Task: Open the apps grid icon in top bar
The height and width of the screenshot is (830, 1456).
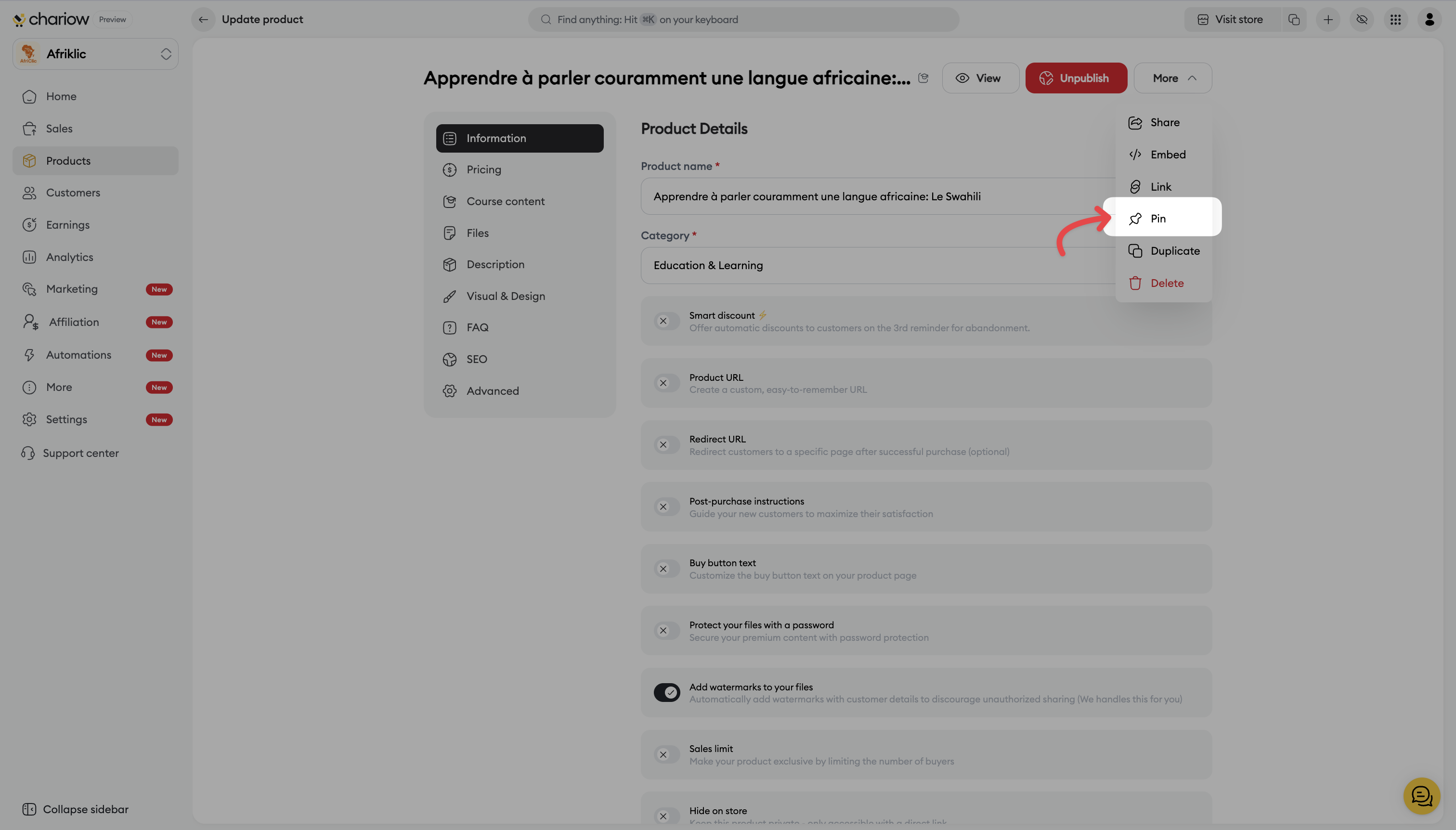Action: point(1395,19)
